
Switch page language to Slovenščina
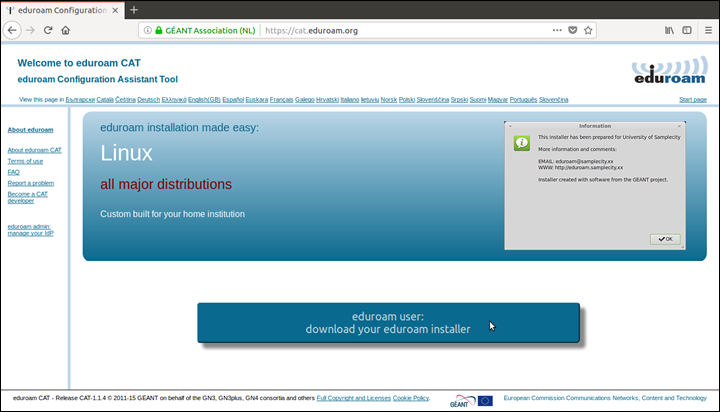[x=433, y=100]
